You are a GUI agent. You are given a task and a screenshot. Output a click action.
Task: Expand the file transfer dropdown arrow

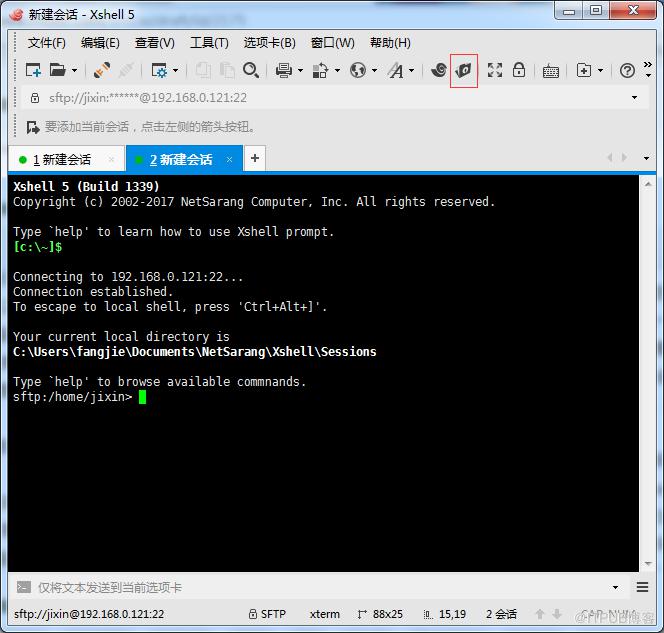(x=337, y=70)
